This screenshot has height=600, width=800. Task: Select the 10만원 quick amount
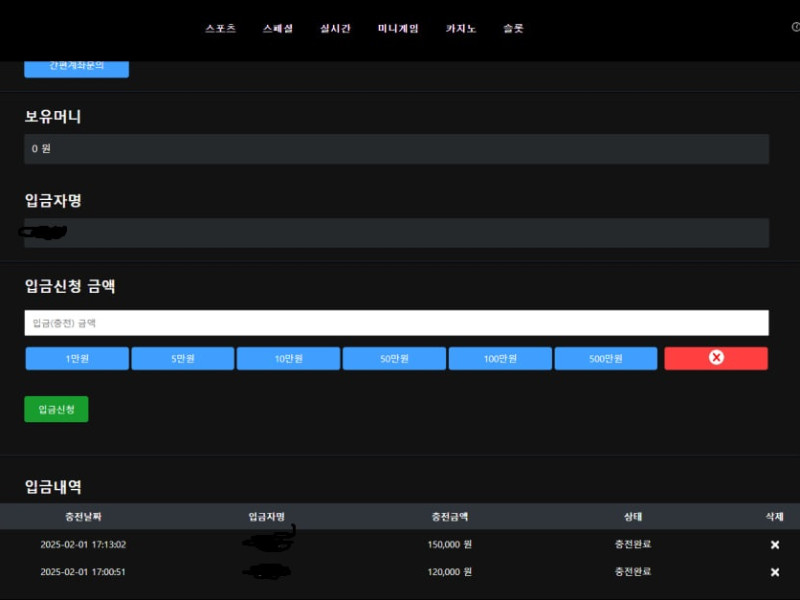pyautogui.click(x=288, y=358)
